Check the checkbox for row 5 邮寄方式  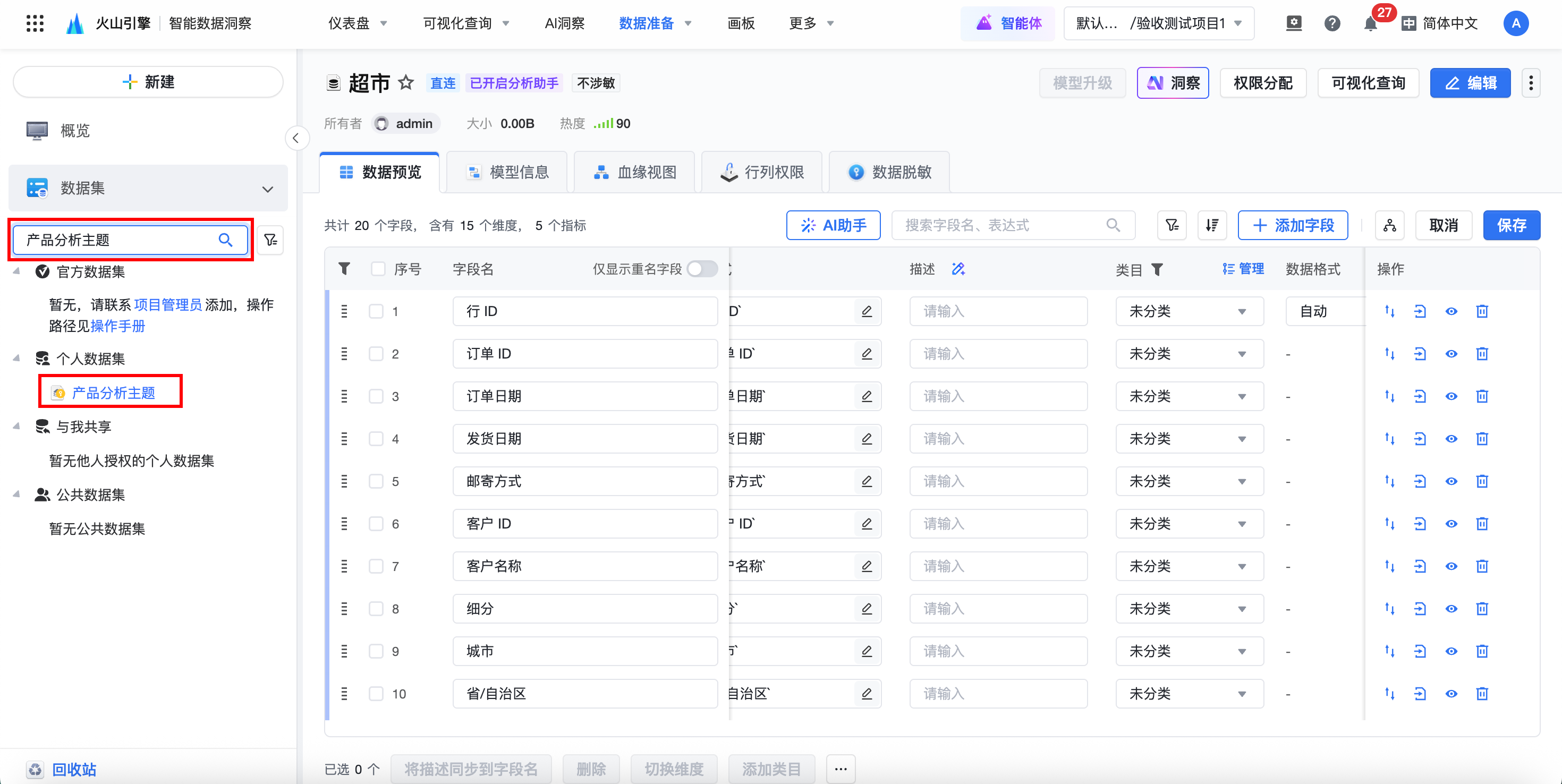coord(376,481)
